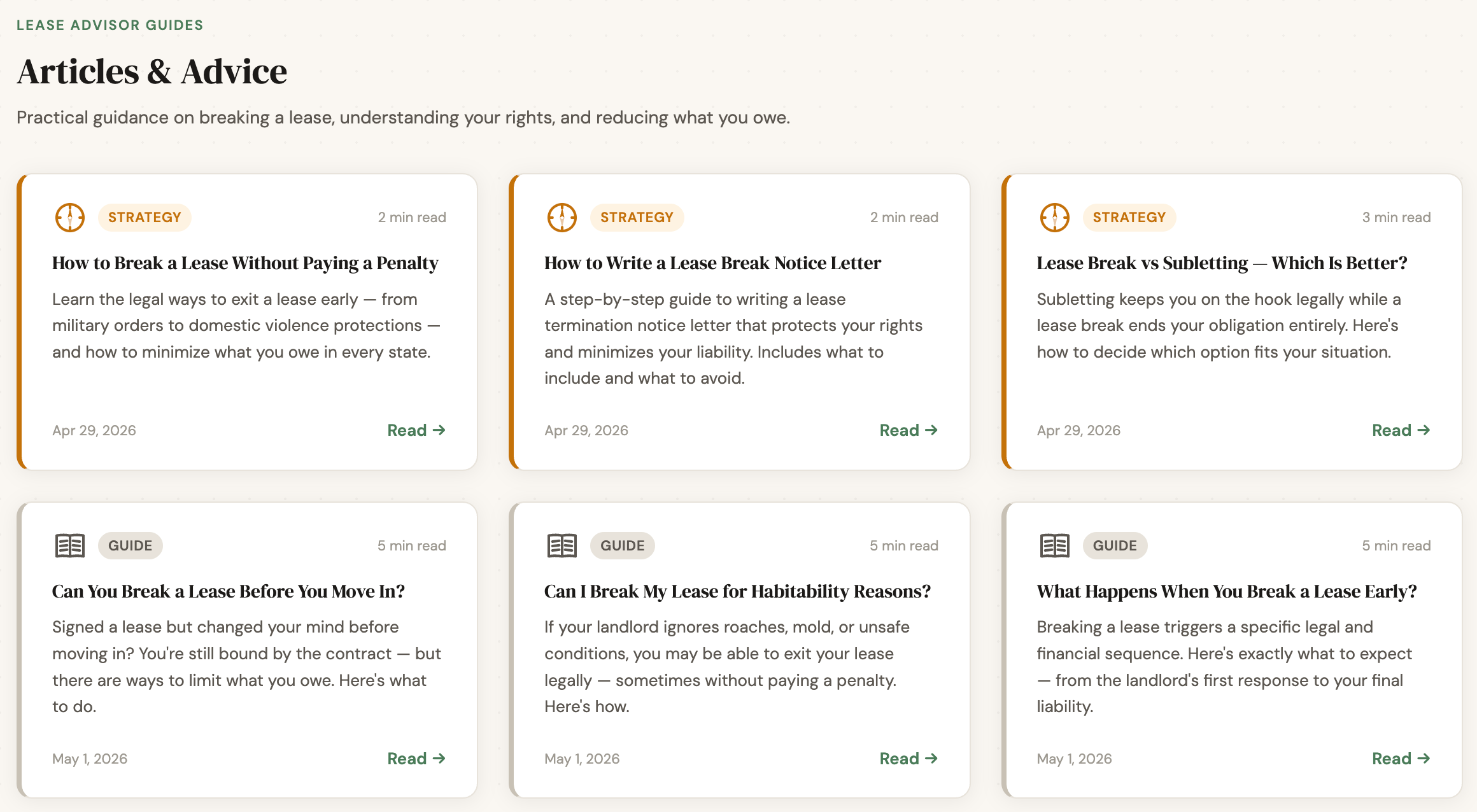Click description 'Subletting keeps you on the hook legally'
The image size is (1477, 812).
(1219, 326)
